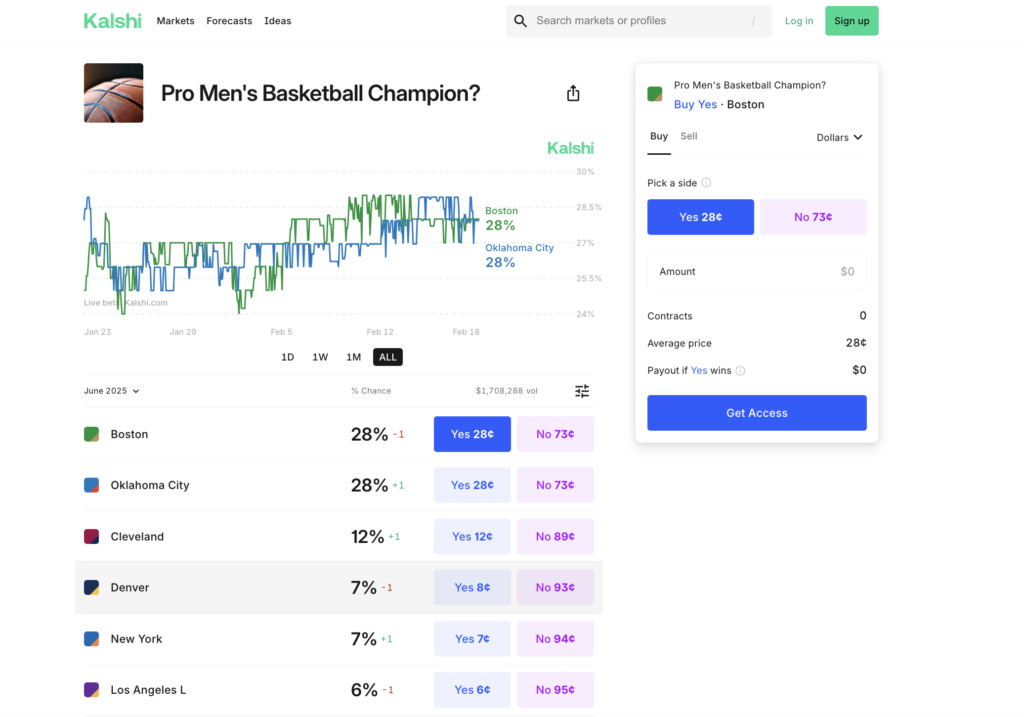Click the % Chance column header
Viewport: 1024px width, 717px height.
point(371,391)
